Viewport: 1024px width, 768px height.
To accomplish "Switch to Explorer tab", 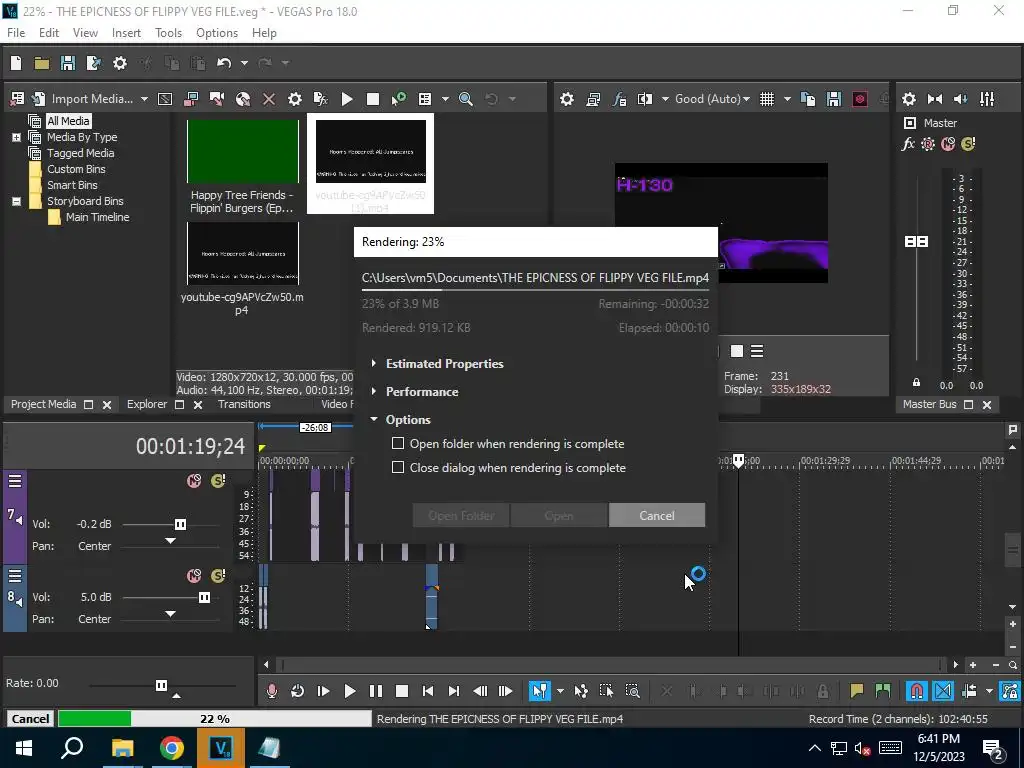I will click(x=147, y=404).
